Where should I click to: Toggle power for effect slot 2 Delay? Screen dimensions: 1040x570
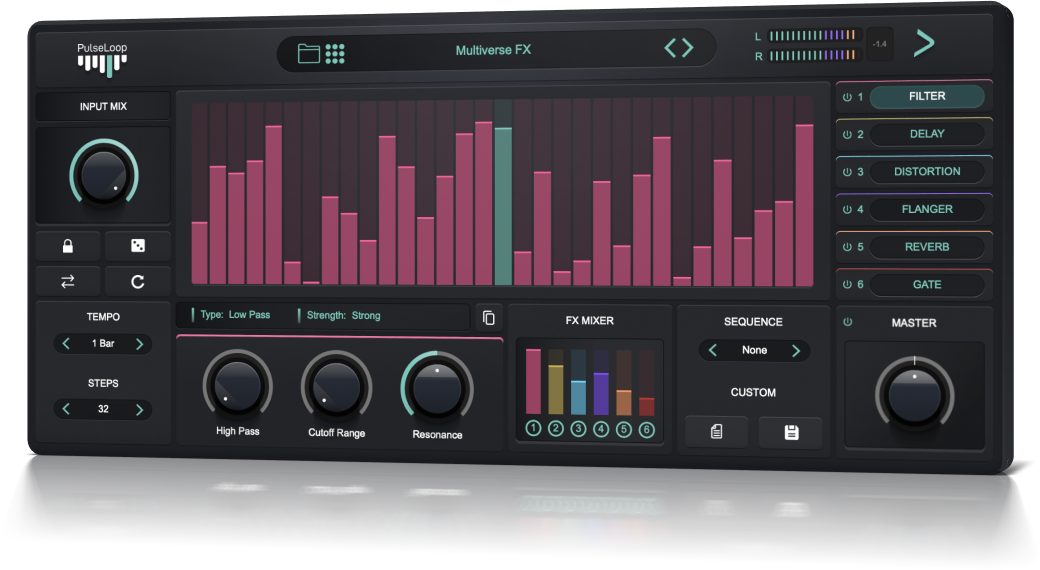click(847, 134)
